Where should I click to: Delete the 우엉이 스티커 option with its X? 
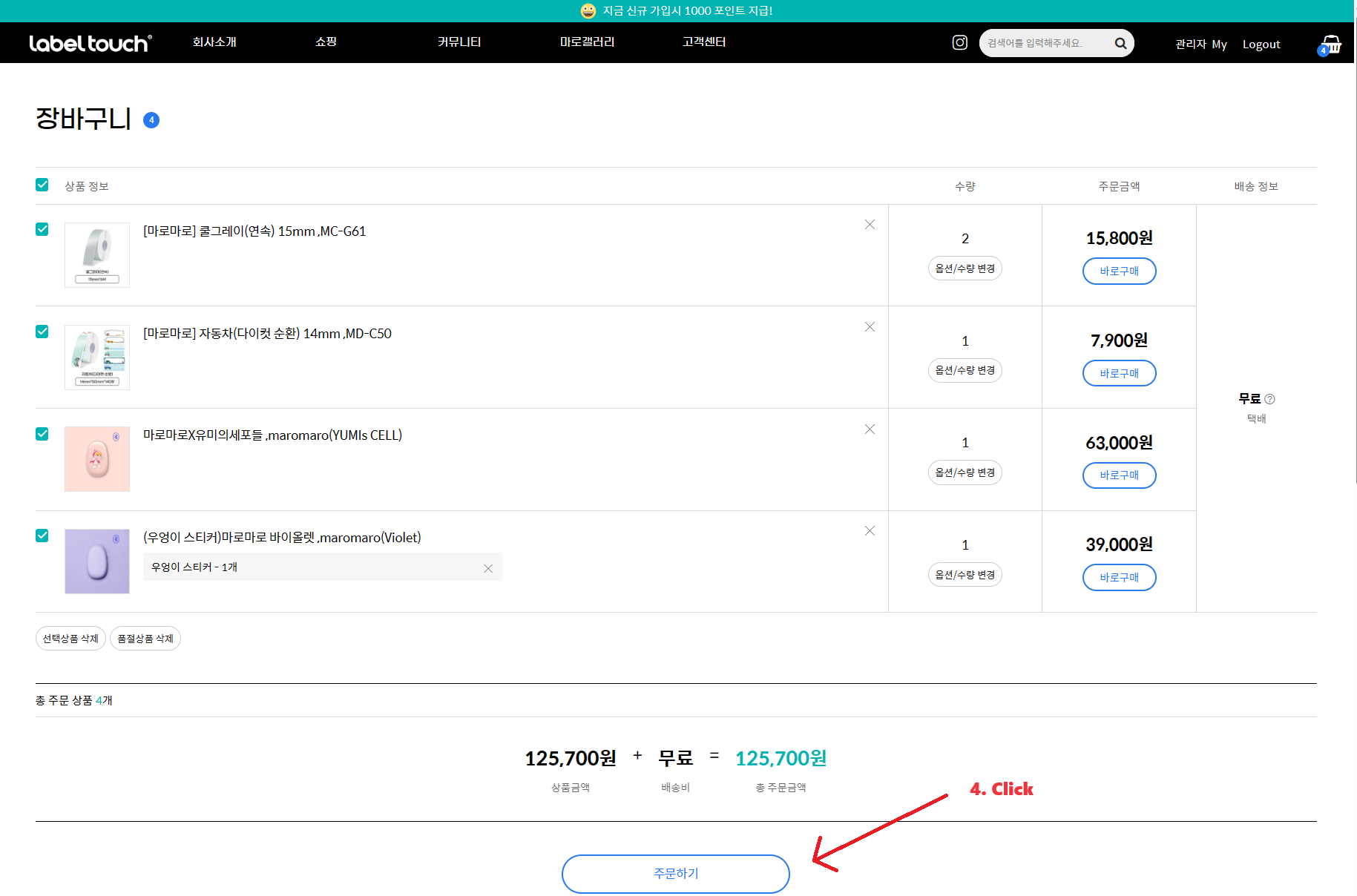point(488,569)
